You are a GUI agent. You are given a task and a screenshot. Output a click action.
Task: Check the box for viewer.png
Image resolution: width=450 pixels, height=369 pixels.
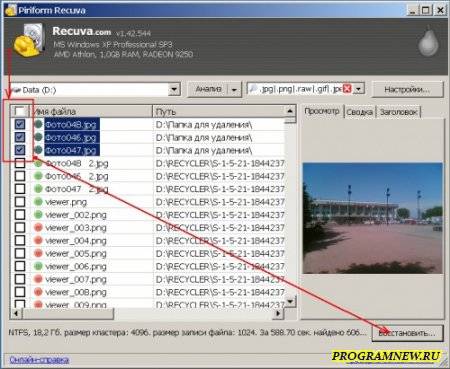point(20,202)
